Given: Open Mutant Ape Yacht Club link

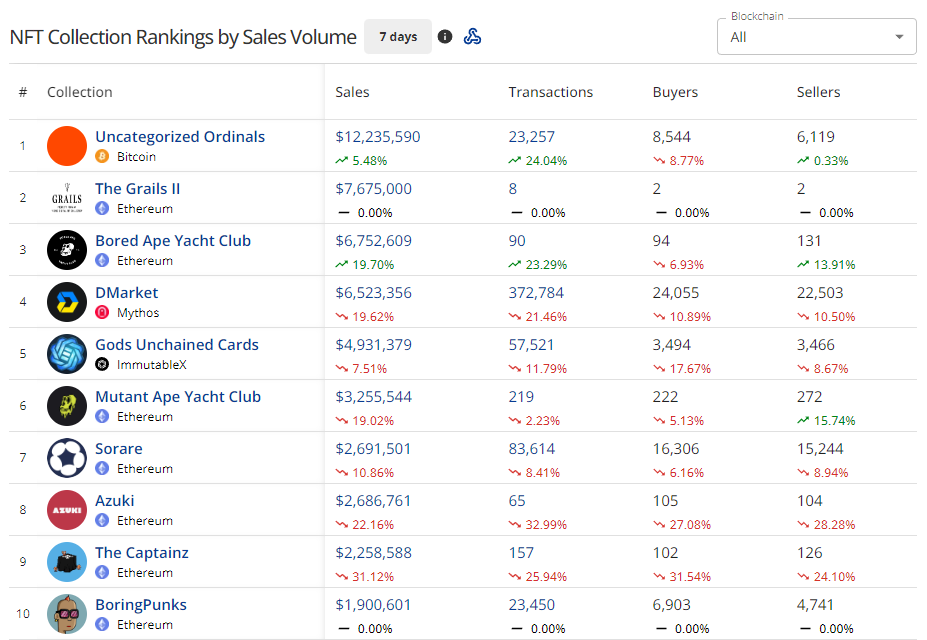Looking at the screenshot, I should pyautogui.click(x=178, y=397).
